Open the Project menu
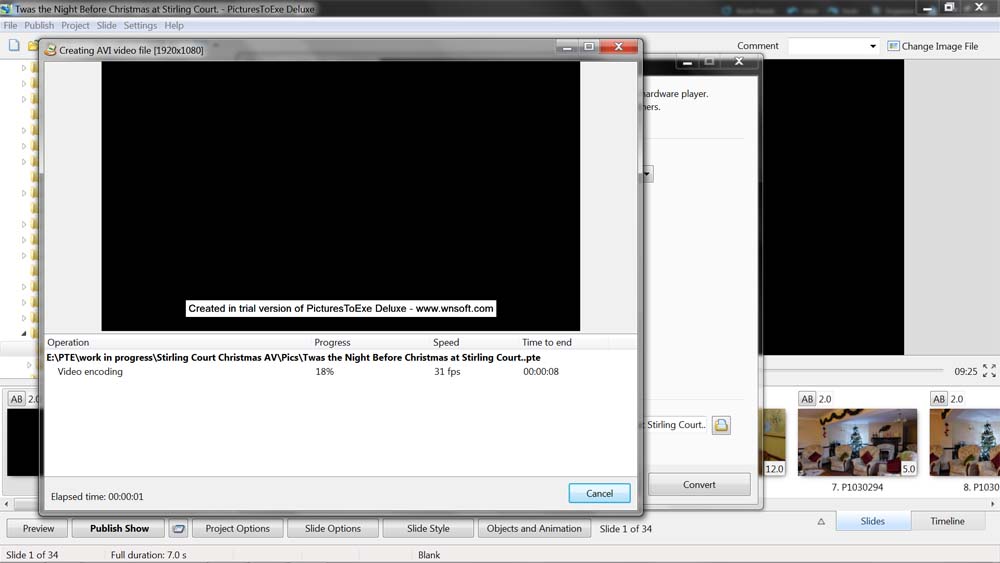The image size is (1000, 563). pyautogui.click(x=75, y=26)
